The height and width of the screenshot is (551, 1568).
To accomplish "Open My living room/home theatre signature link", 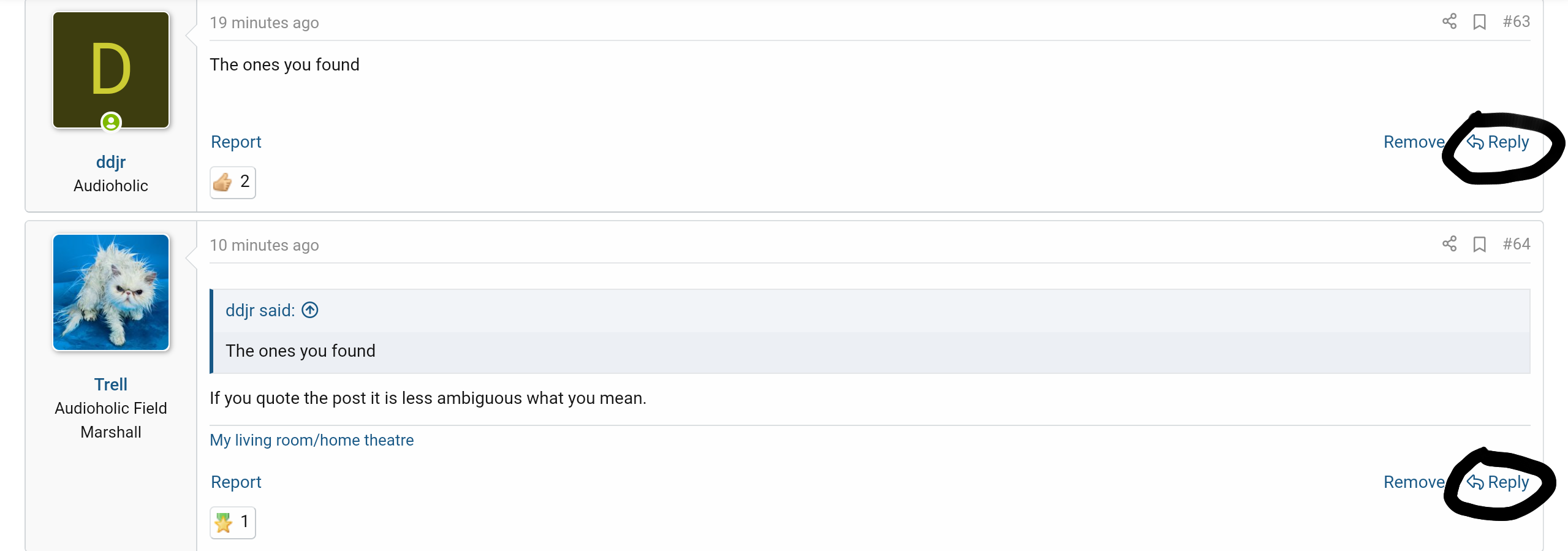I will click(x=312, y=440).
